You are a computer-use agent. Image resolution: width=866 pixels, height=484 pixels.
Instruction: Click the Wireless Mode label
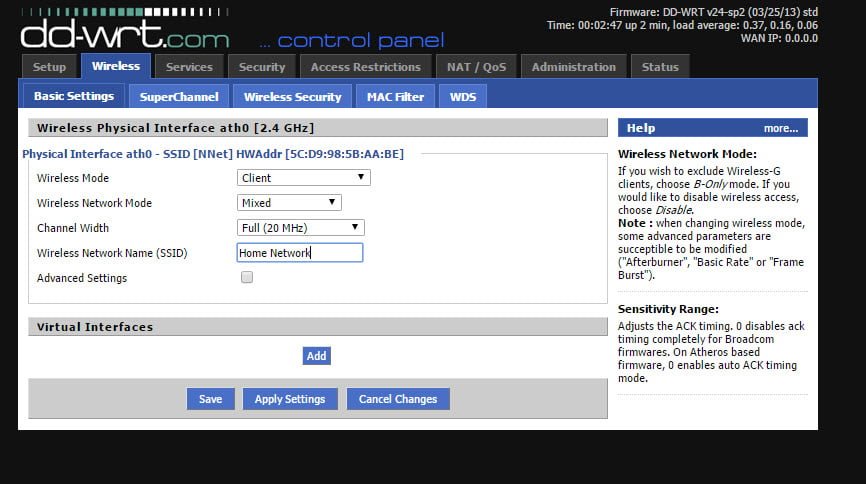[73, 178]
